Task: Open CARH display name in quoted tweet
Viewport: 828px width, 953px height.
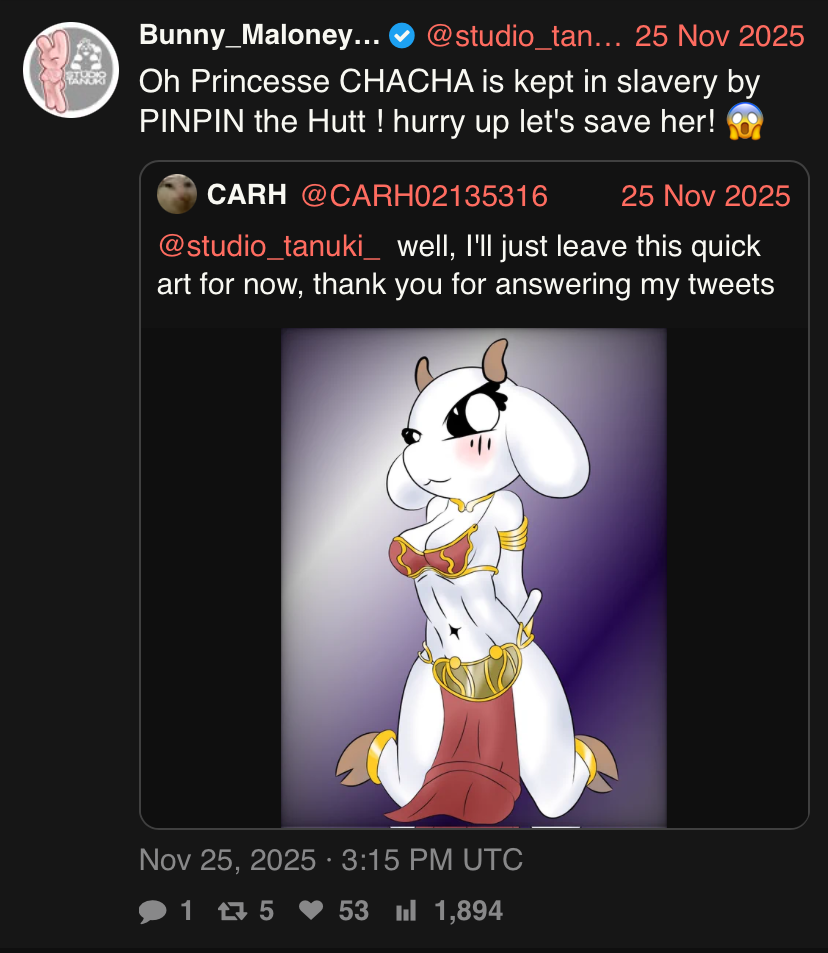Action: pos(247,195)
